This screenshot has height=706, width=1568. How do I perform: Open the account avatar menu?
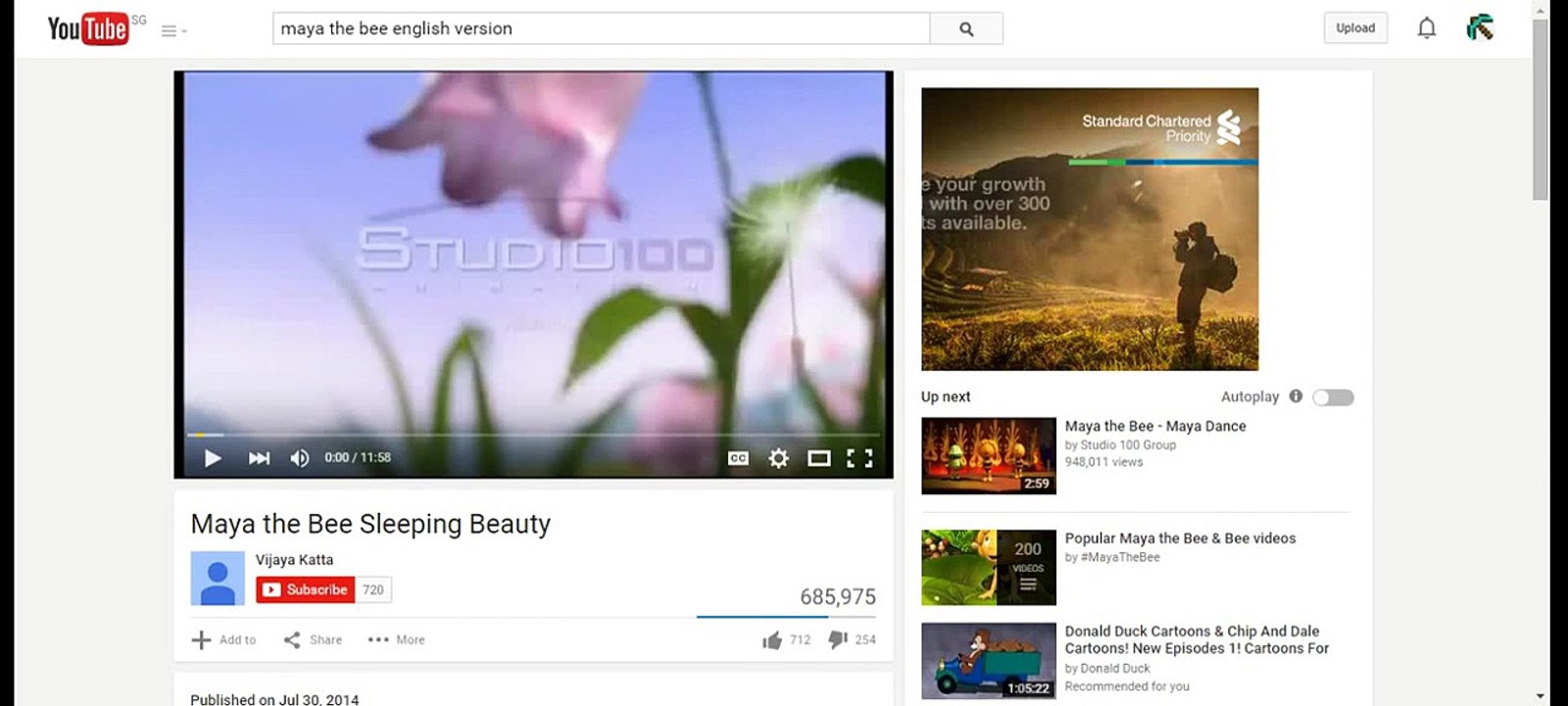click(1480, 27)
